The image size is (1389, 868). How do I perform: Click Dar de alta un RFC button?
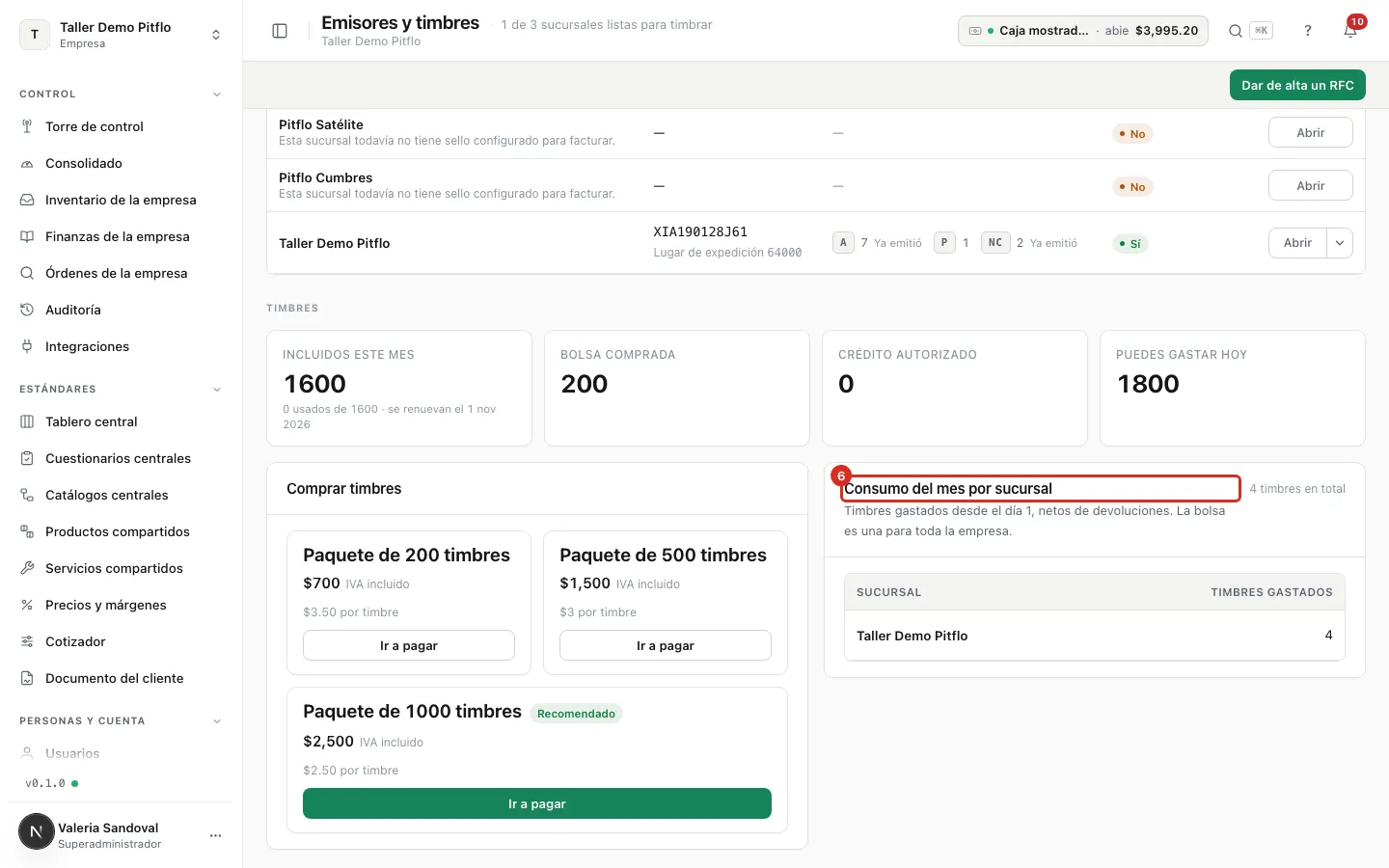1297,85
